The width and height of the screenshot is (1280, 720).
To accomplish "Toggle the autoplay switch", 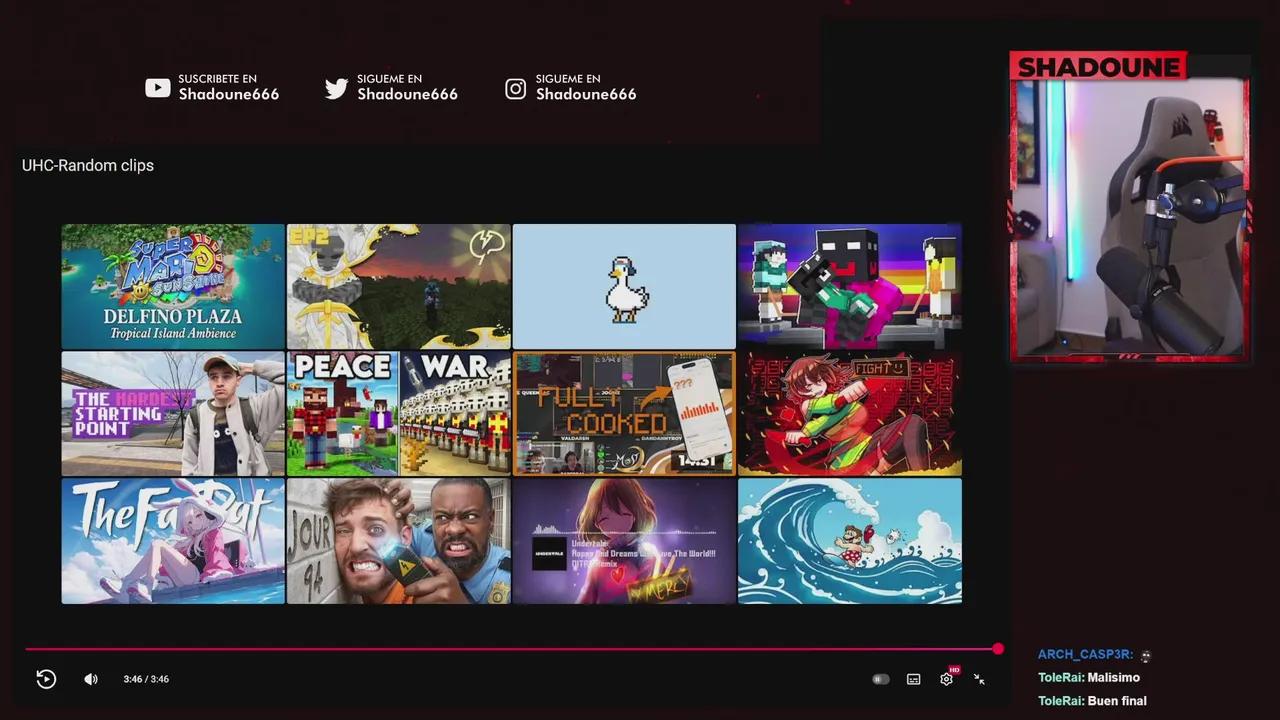I will coord(880,679).
